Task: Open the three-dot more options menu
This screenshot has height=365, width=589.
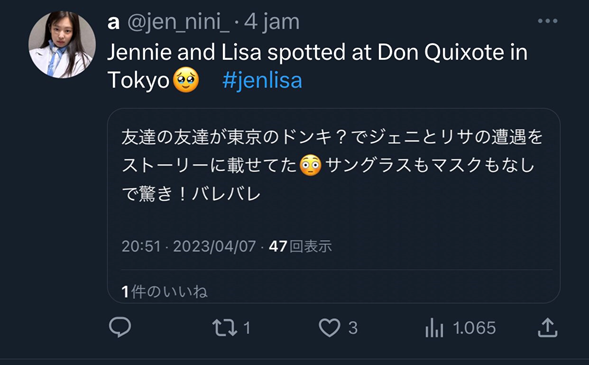Action: [x=547, y=21]
